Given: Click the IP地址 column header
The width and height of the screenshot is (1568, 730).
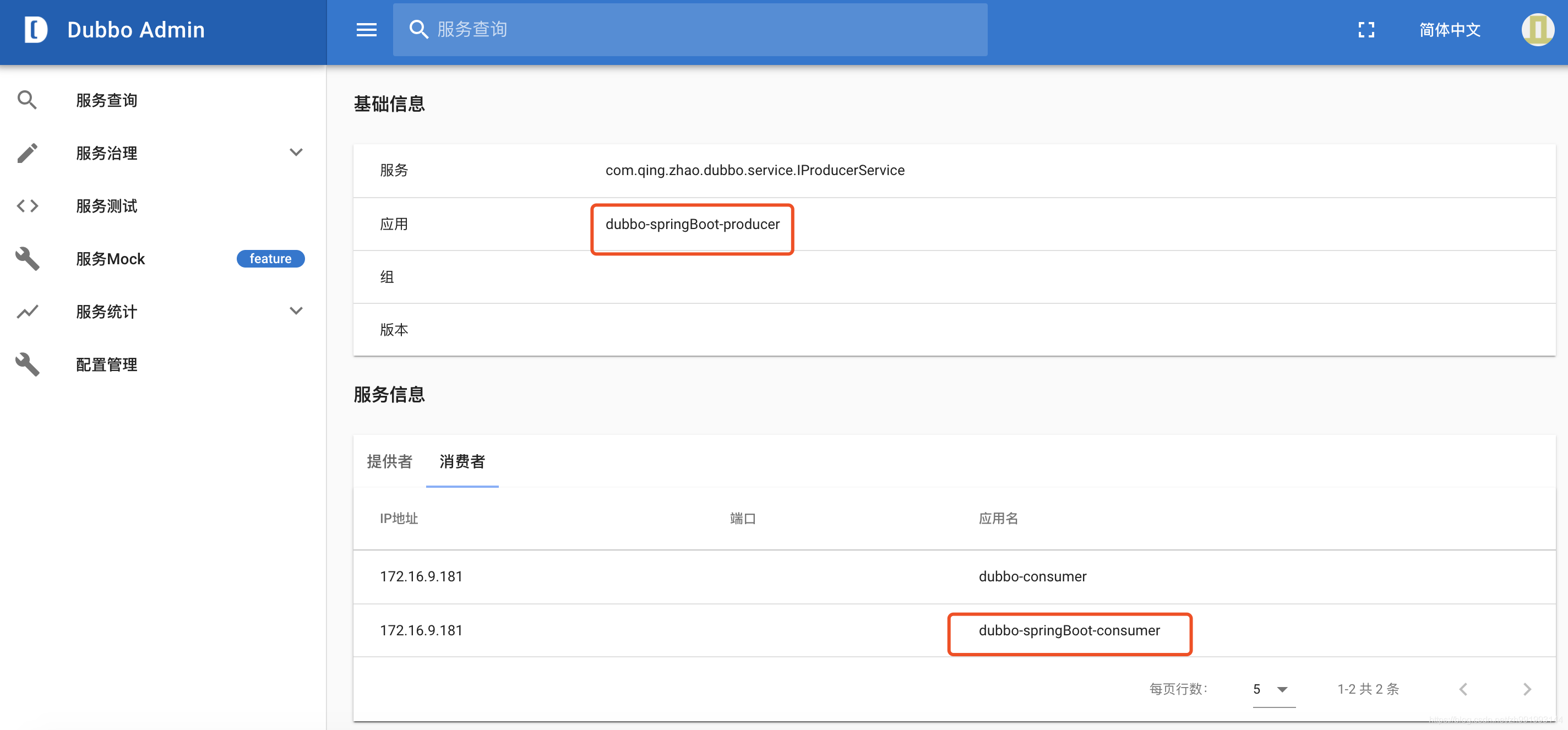Looking at the screenshot, I should click(399, 519).
